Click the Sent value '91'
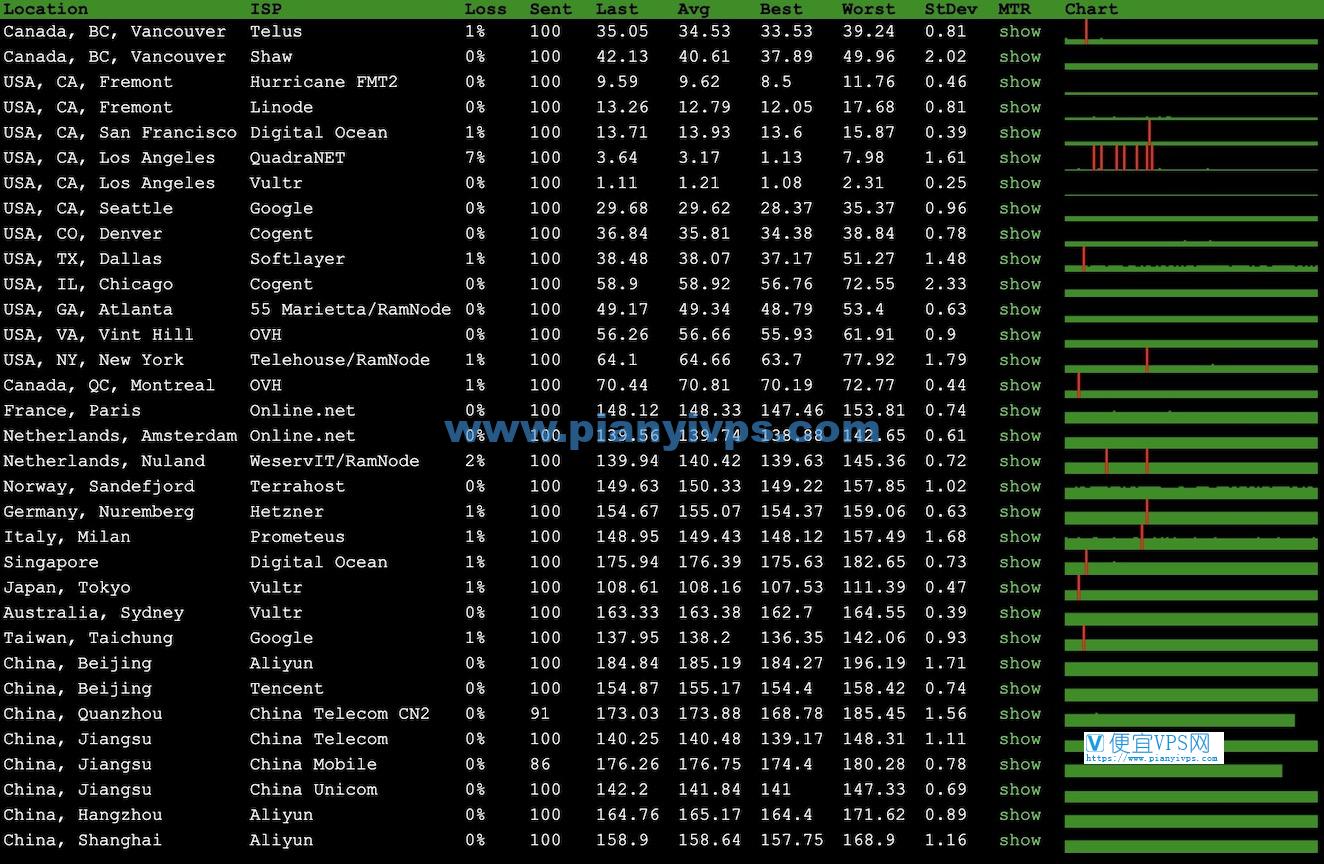 tap(540, 713)
